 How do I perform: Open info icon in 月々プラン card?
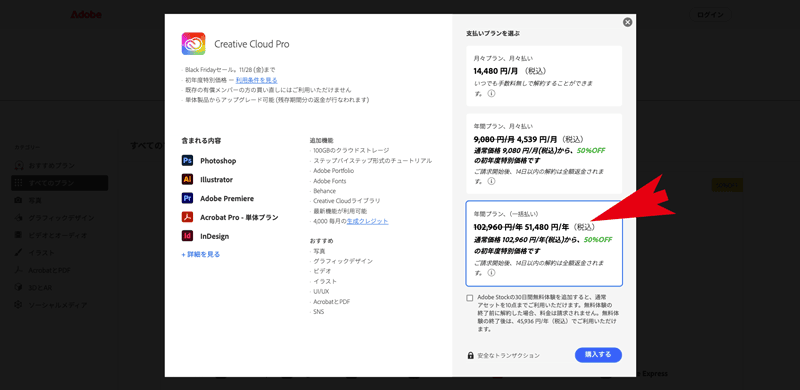coord(491,94)
